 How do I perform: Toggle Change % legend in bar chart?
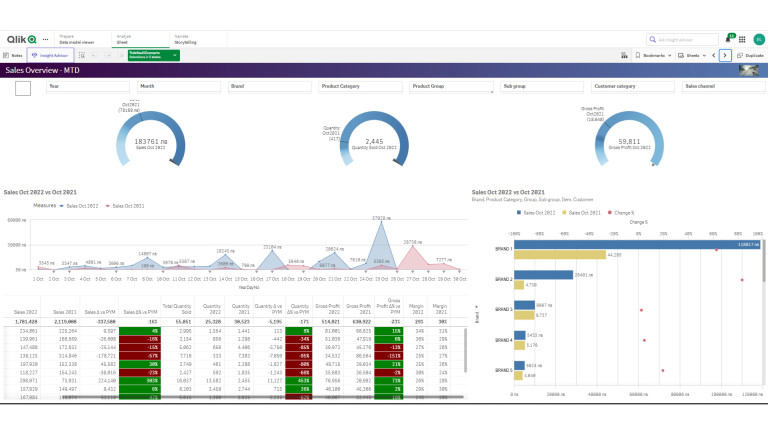pos(624,212)
